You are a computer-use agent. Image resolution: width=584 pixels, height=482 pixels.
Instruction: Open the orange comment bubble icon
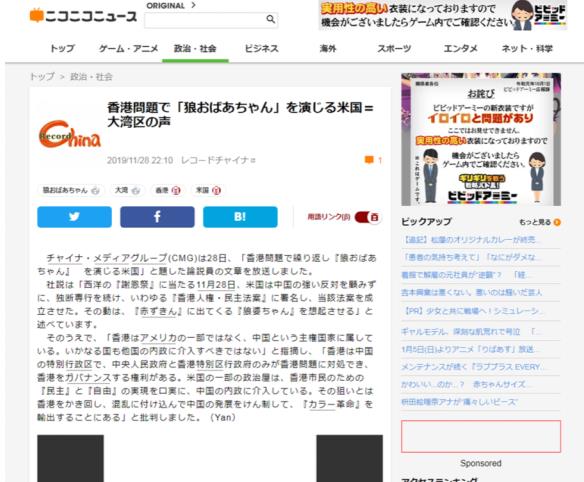pyautogui.click(x=369, y=160)
